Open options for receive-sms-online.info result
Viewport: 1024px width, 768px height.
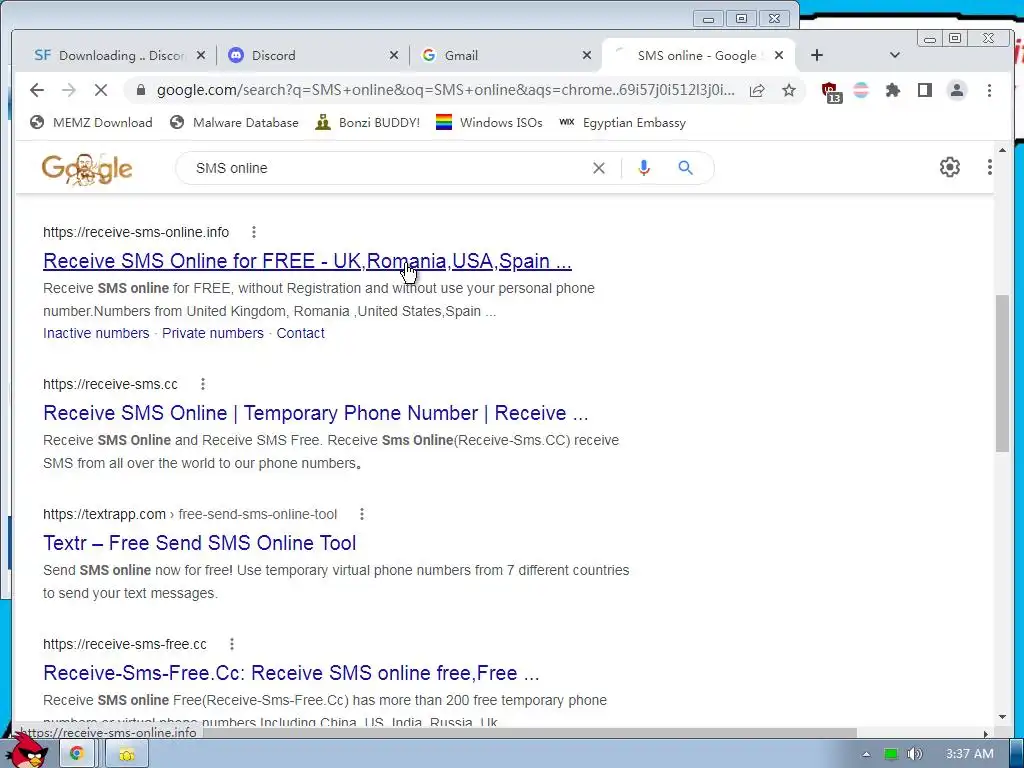[254, 232]
